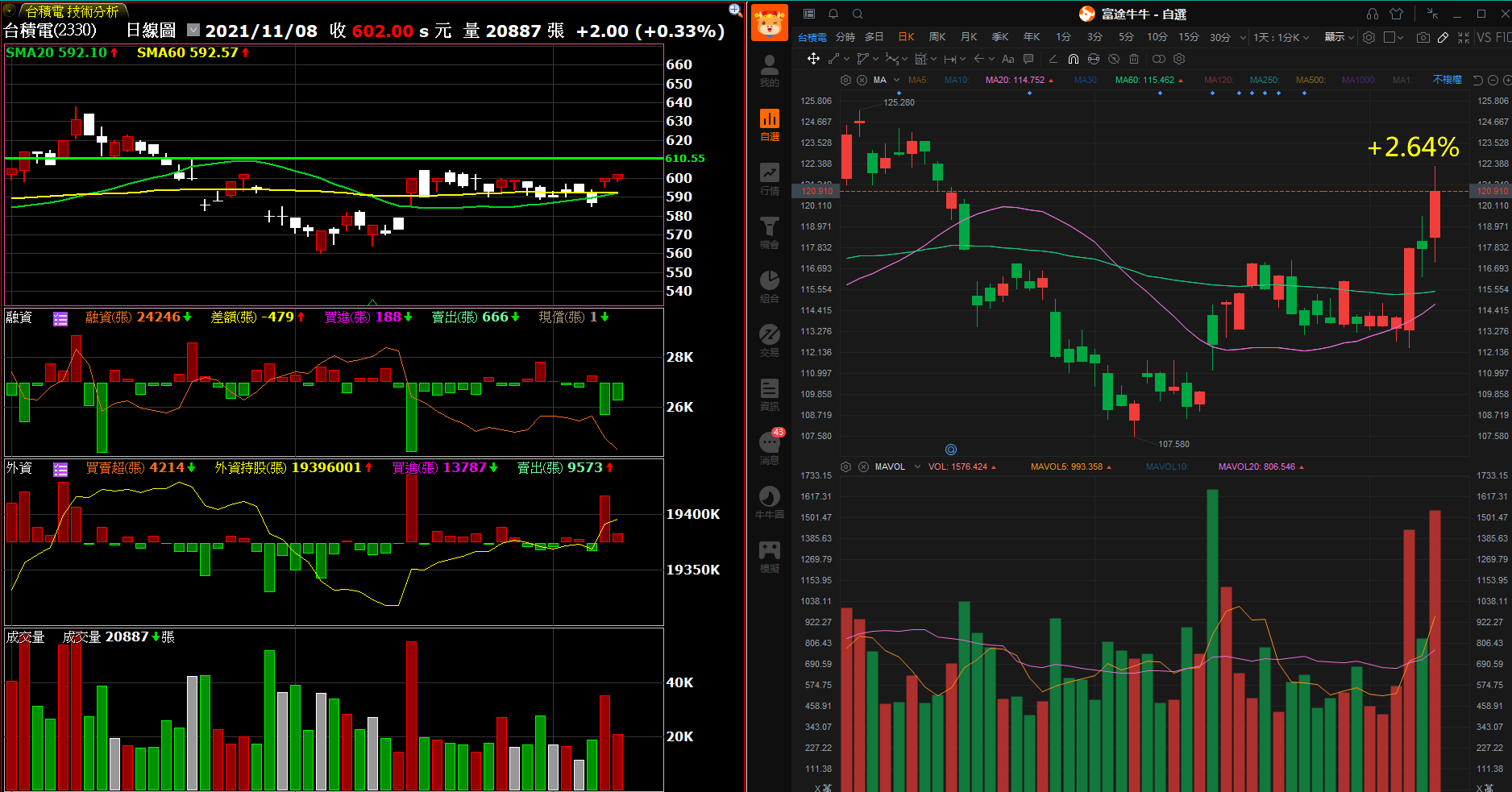Switch to the 多日 multi-day tab

coord(874,37)
